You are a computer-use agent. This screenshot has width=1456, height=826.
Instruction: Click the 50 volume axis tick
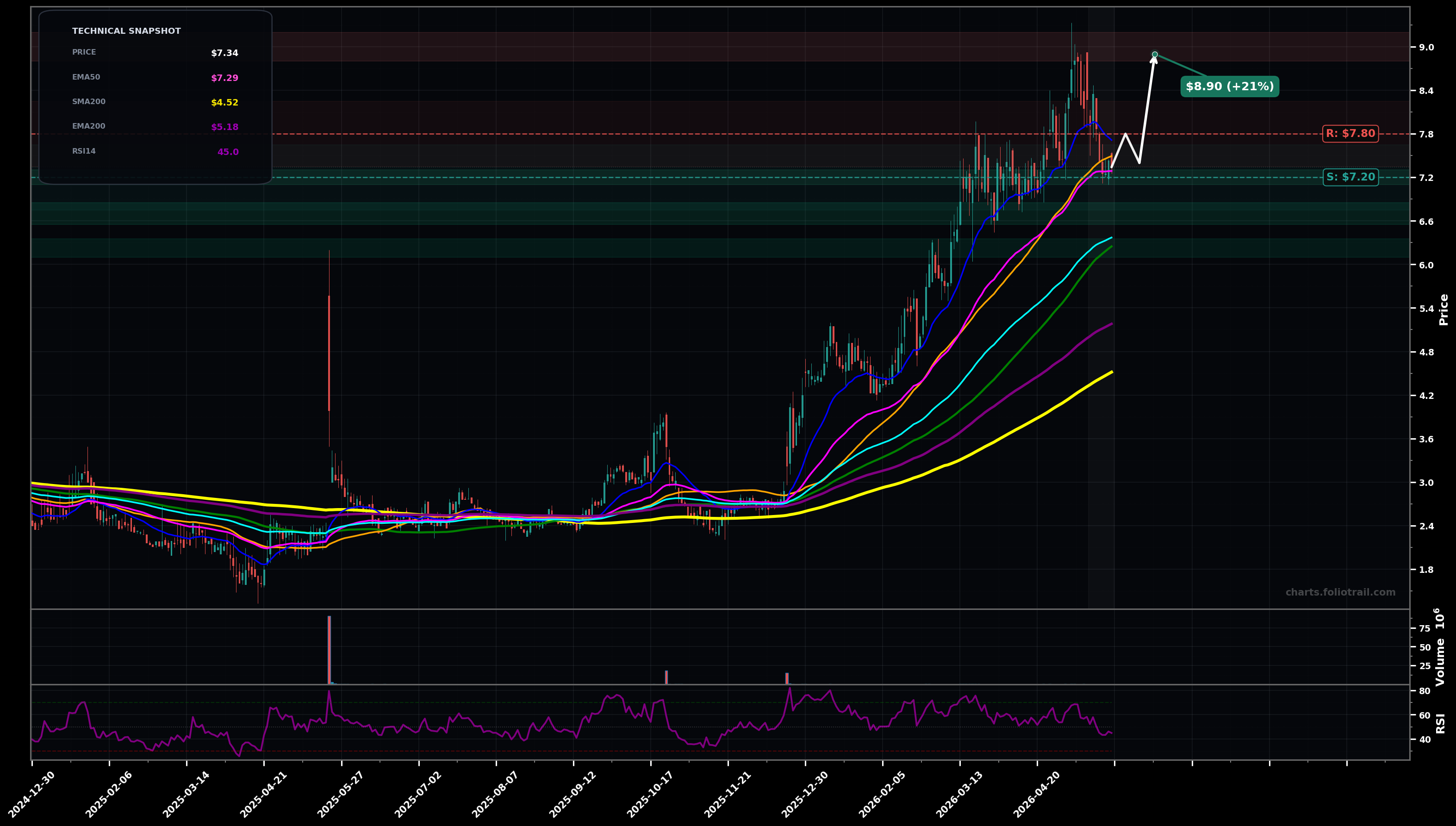[1424, 647]
